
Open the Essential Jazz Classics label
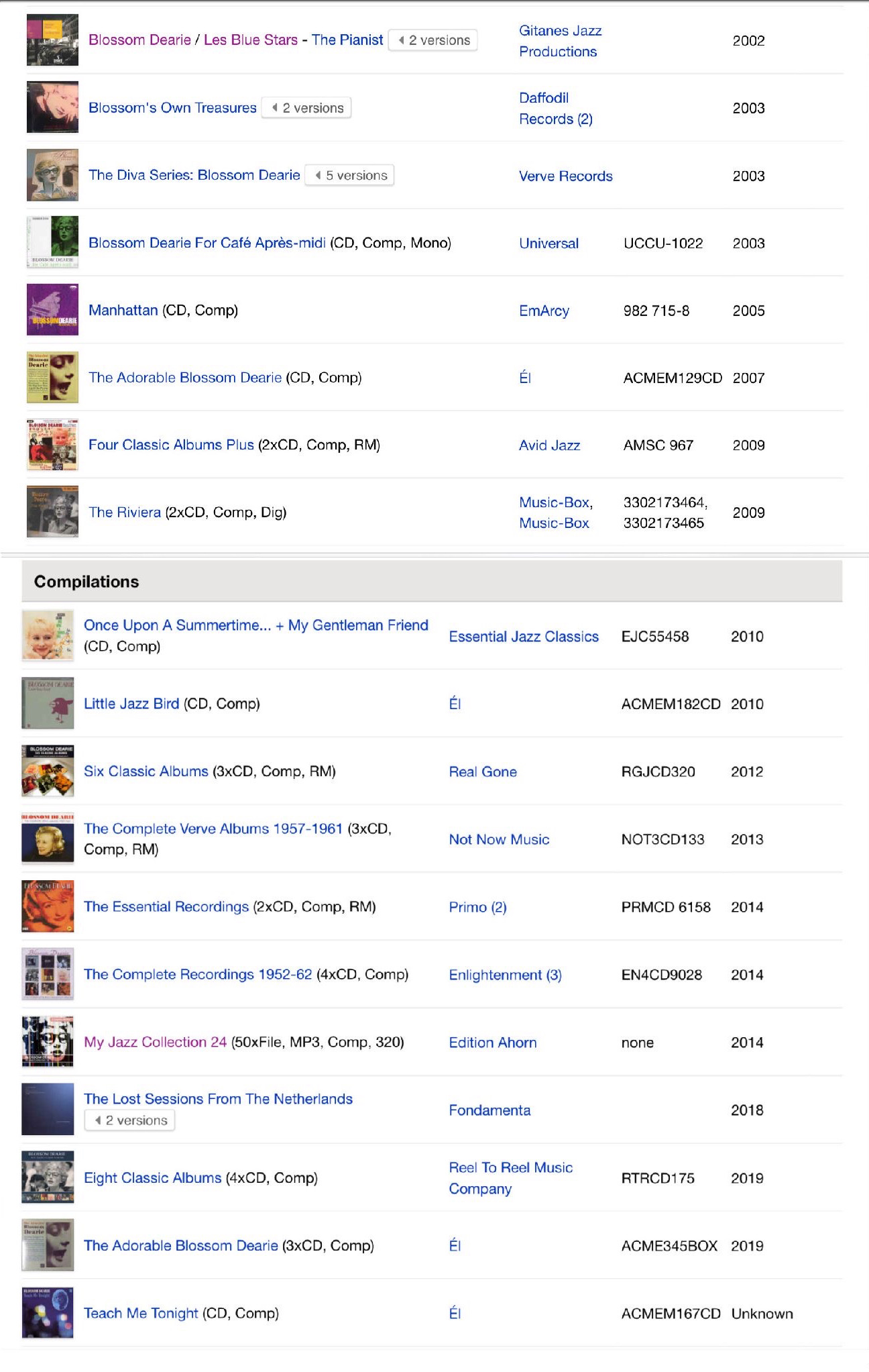click(524, 635)
